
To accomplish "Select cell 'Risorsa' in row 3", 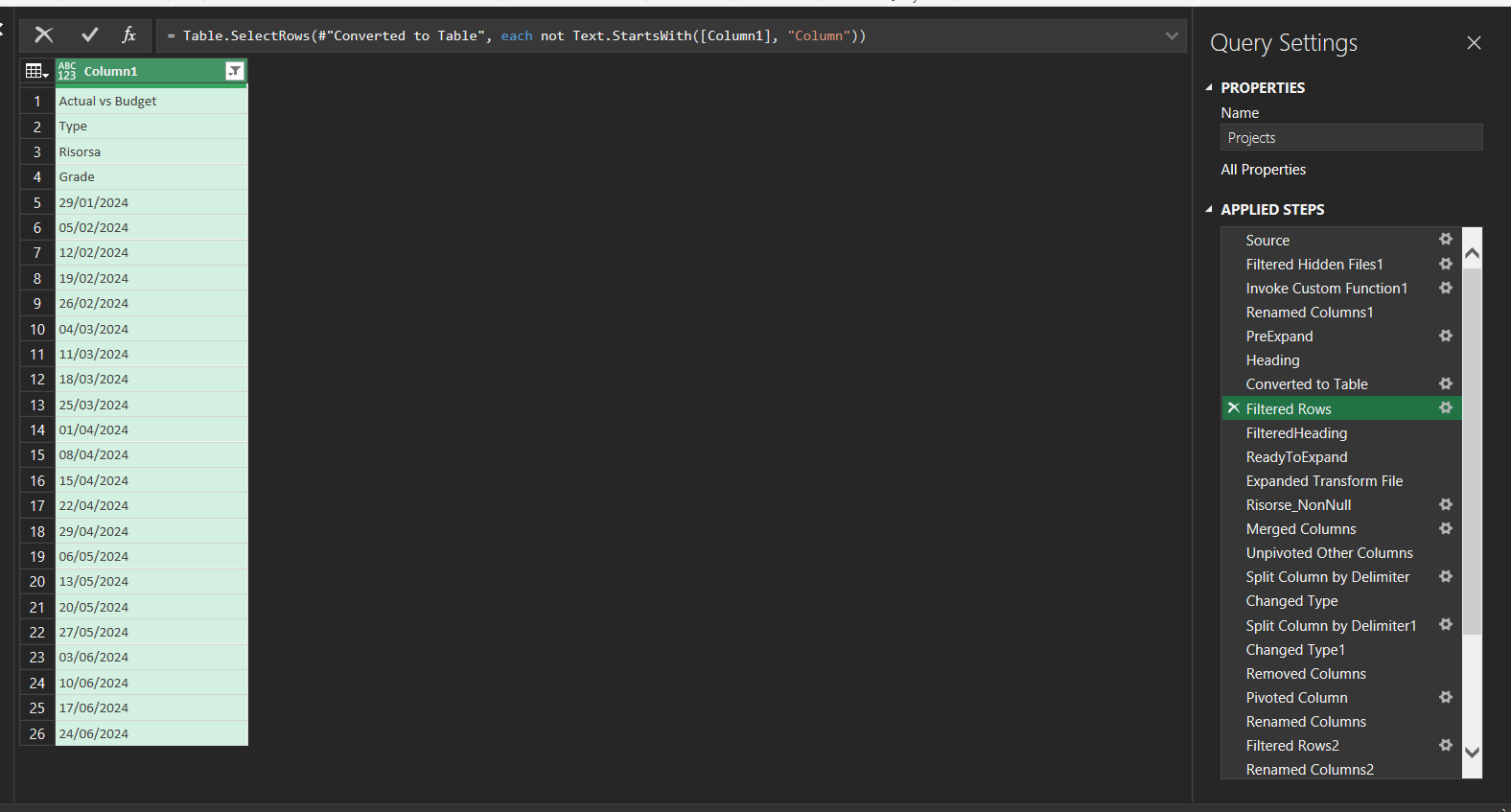I will click(x=151, y=151).
